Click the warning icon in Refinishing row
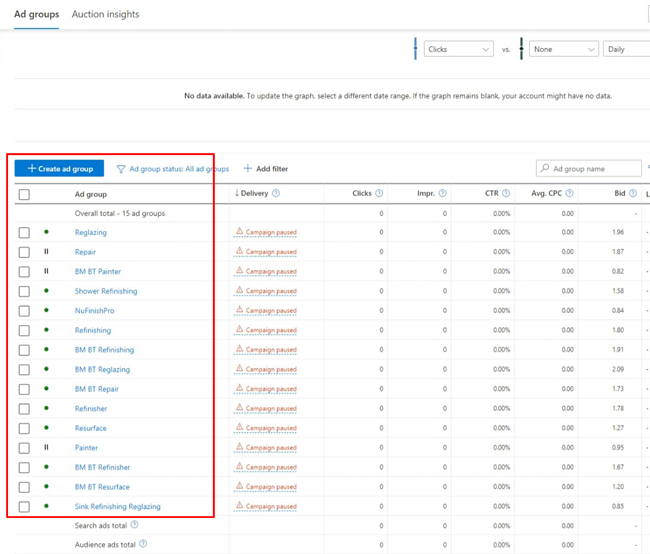 pyautogui.click(x=239, y=329)
